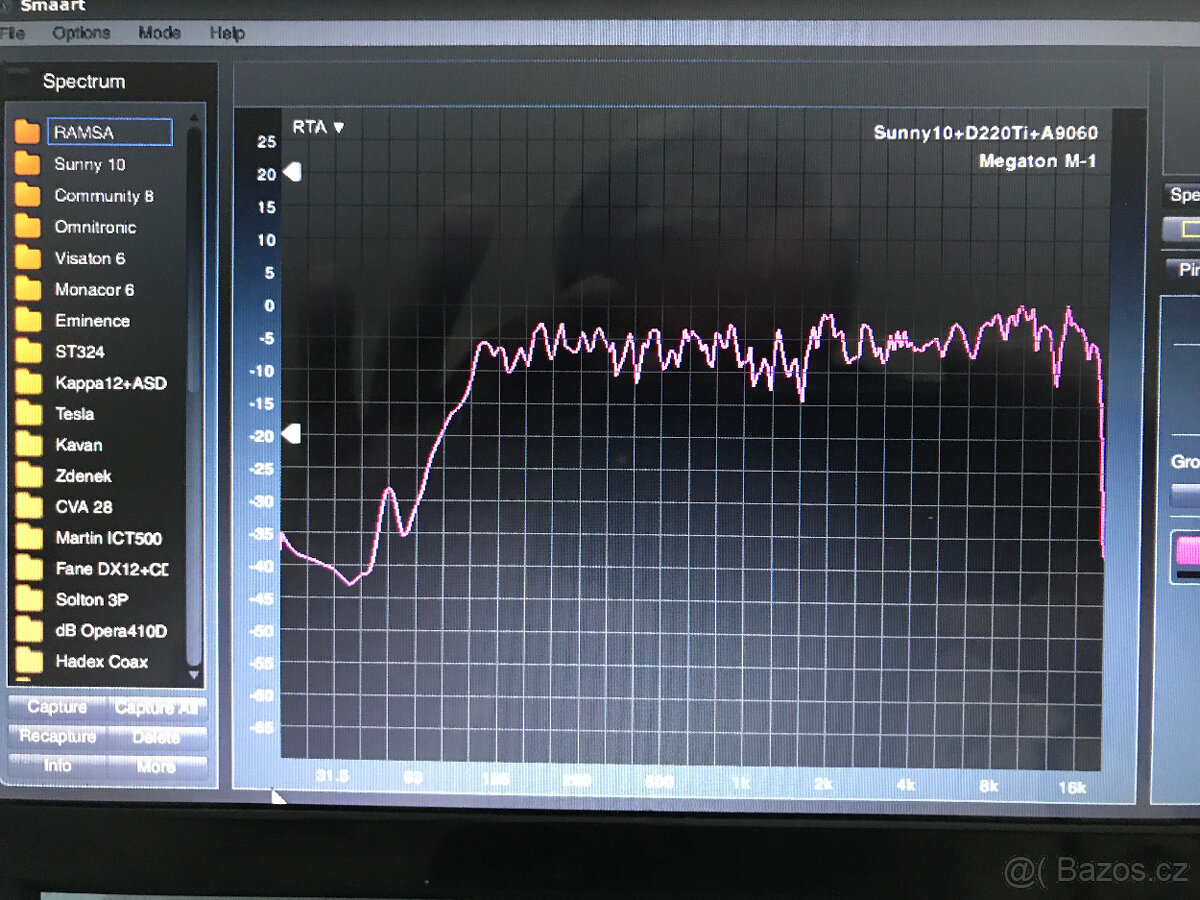Click the Eminence folder icon
Screen dimensions: 1200x900
point(29,321)
